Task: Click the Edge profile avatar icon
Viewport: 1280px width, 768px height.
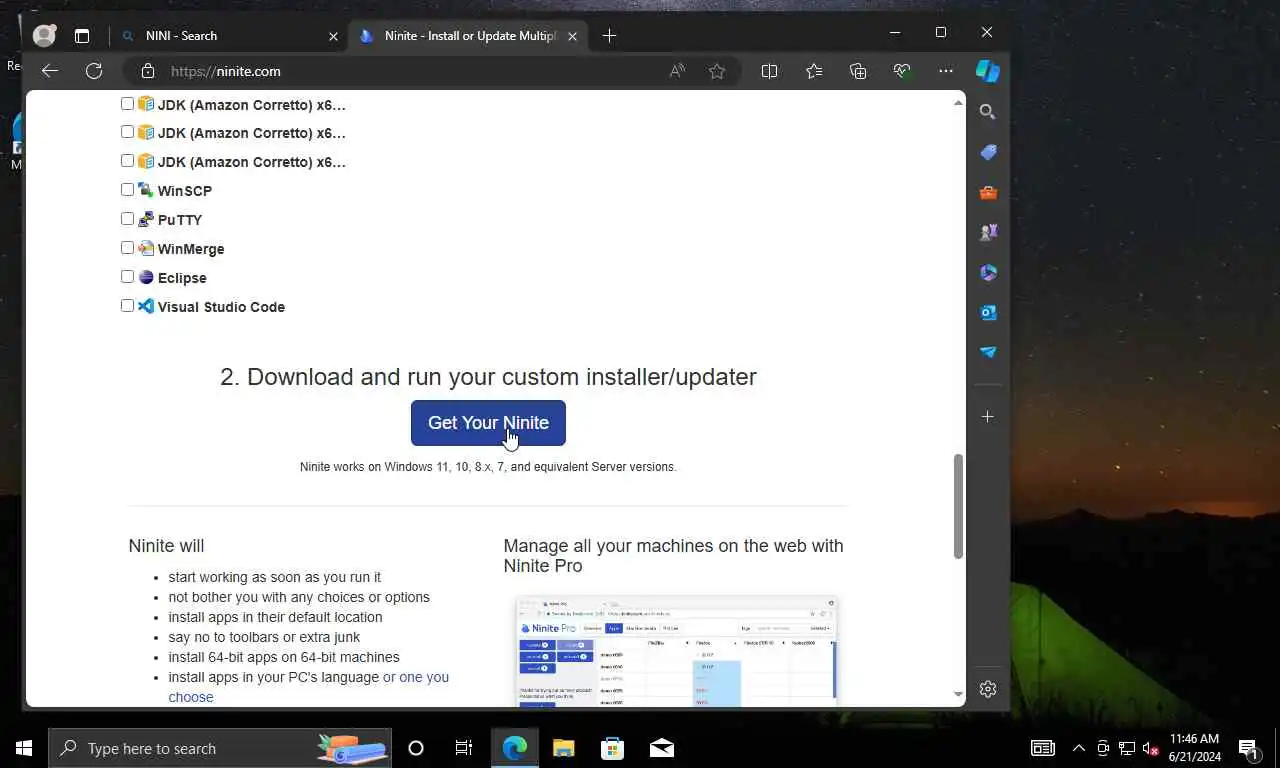Action: pos(44,35)
